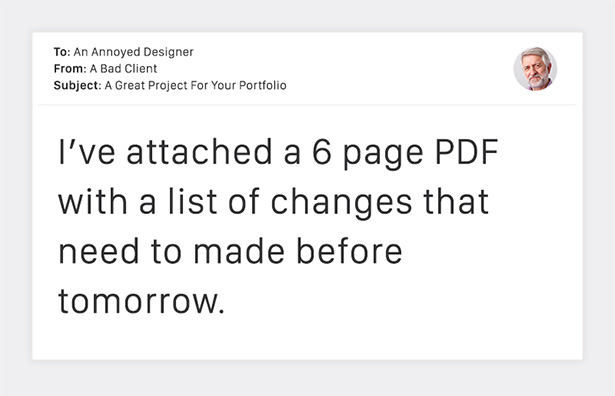Screen dimensions: 615x396
Task: Click the word "list" in the message body
Action: [193, 202]
